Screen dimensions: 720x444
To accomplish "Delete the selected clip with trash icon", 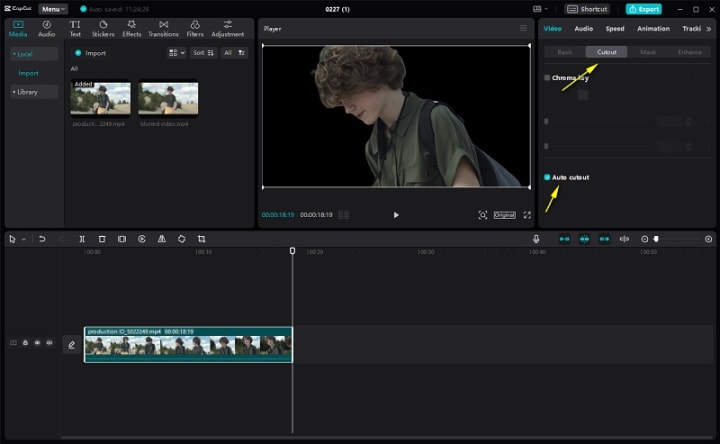I will [x=101, y=239].
